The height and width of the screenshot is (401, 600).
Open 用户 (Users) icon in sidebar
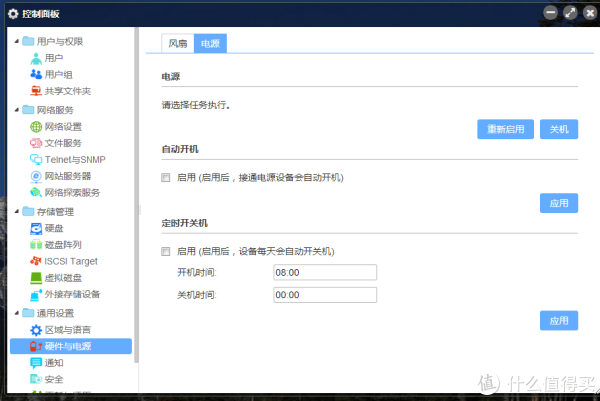pyautogui.click(x=37, y=58)
